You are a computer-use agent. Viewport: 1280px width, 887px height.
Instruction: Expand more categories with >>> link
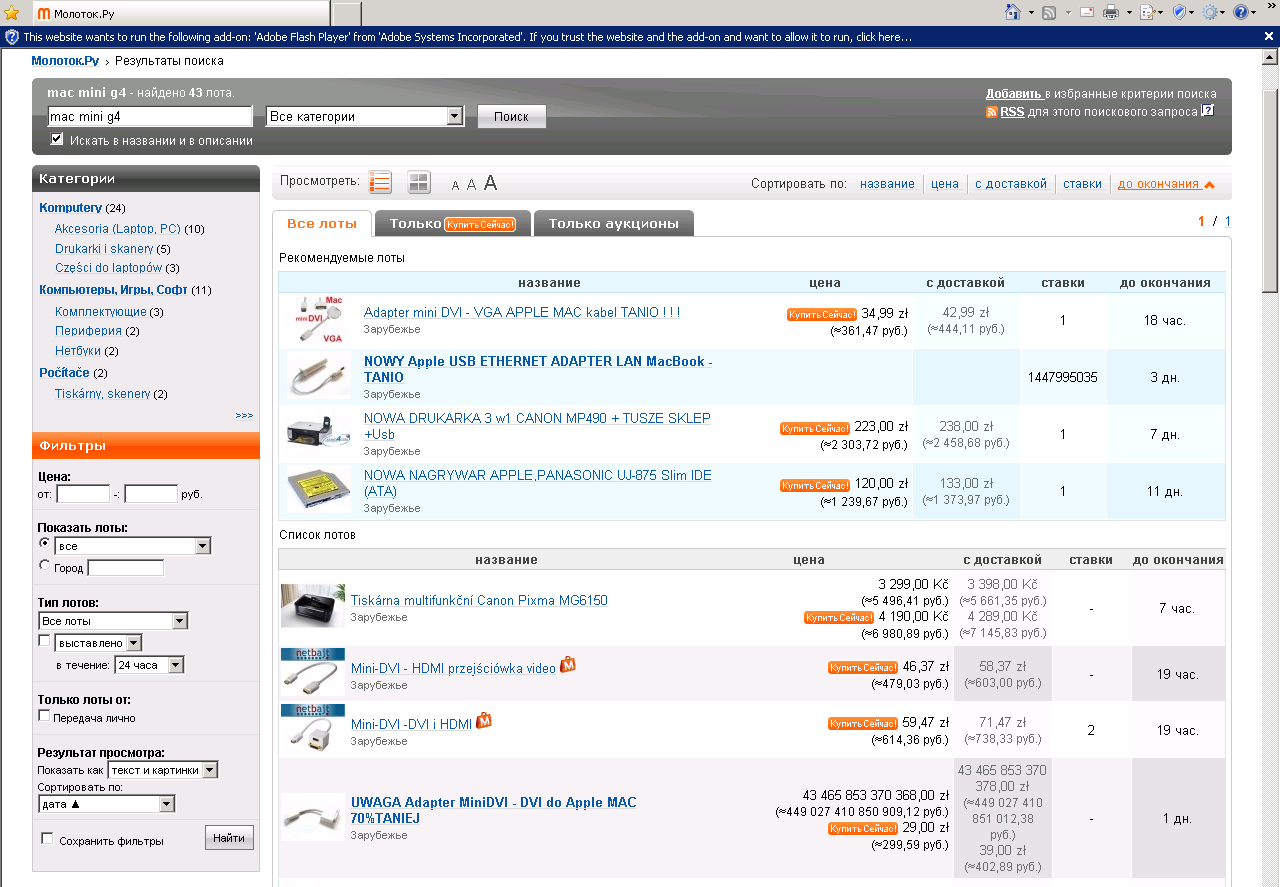[x=244, y=415]
